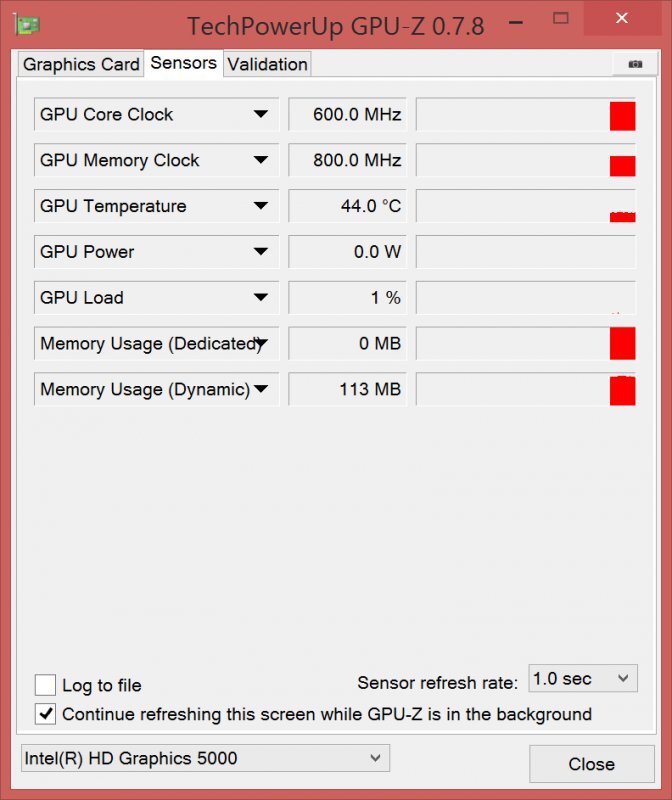Screen dimensions: 672x800
Task: Switch to the Graphics Card tab
Action: click(80, 64)
